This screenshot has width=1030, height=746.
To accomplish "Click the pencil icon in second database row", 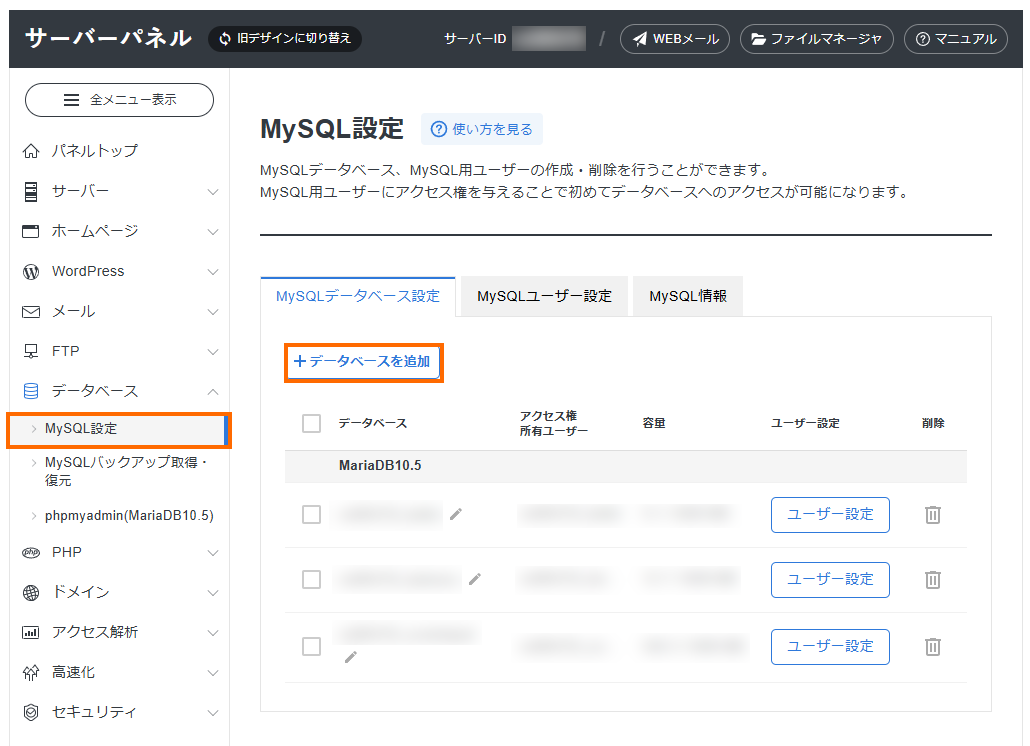I will click(475, 579).
